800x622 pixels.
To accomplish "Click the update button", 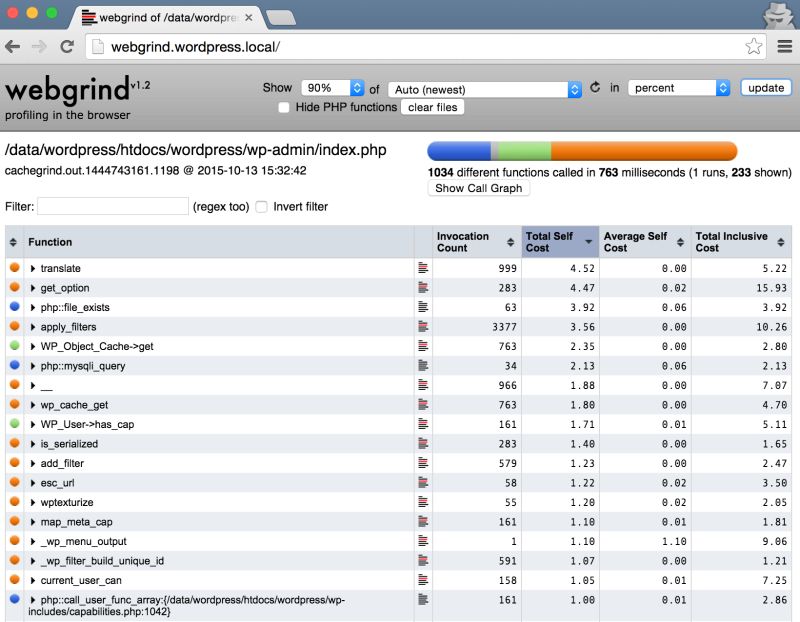I will coord(765,87).
